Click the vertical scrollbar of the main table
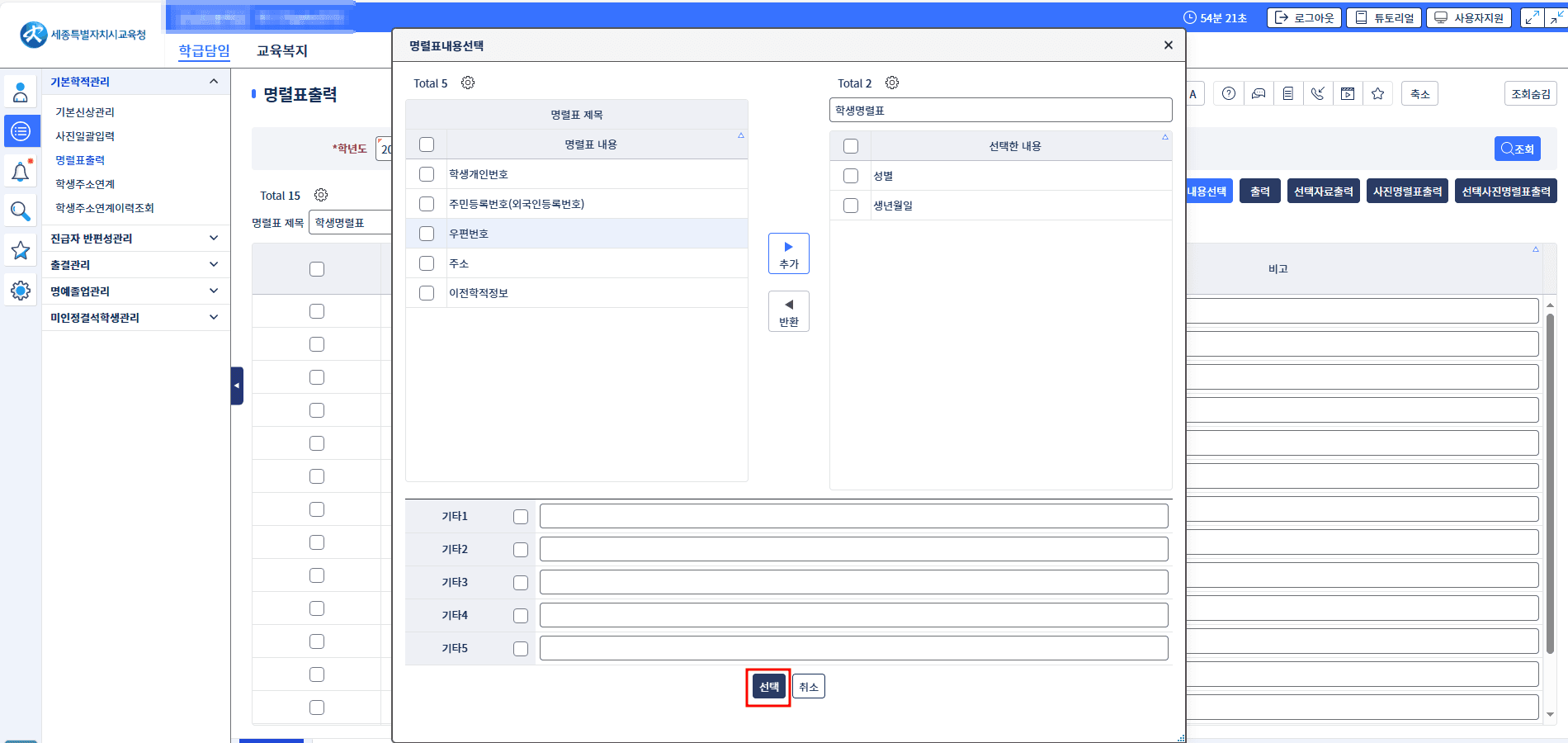Viewport: 1568px width, 743px height. [1550, 483]
